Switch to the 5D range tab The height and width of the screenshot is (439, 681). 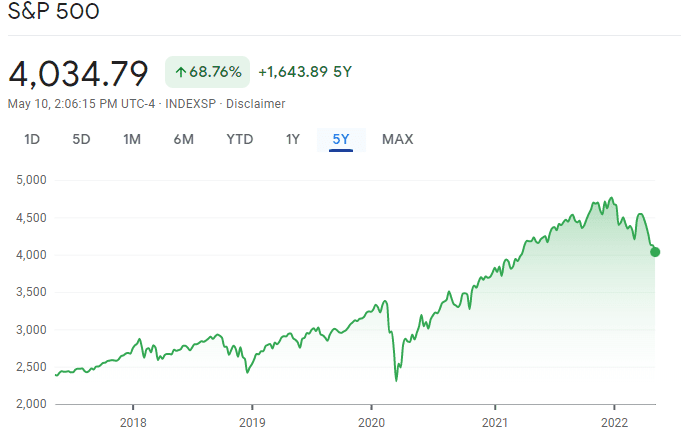pyautogui.click(x=81, y=139)
